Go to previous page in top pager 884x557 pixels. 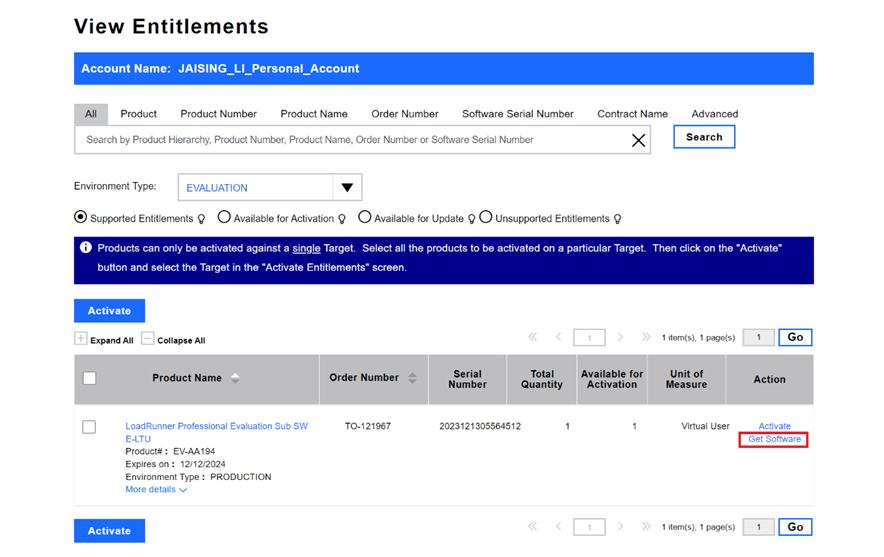(x=559, y=337)
